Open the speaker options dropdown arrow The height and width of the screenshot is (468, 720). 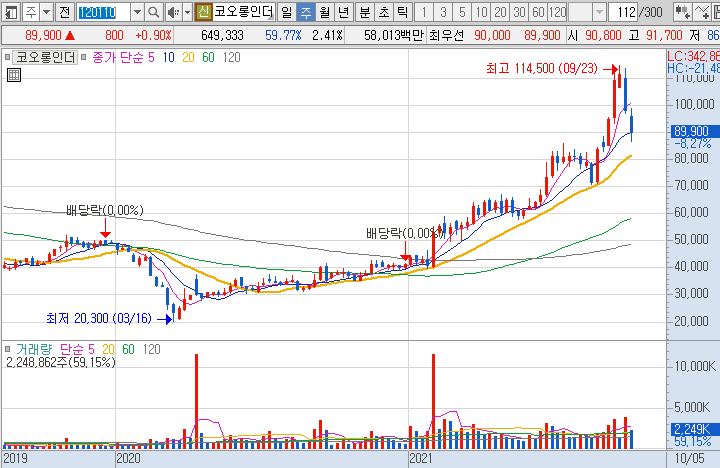187,12
